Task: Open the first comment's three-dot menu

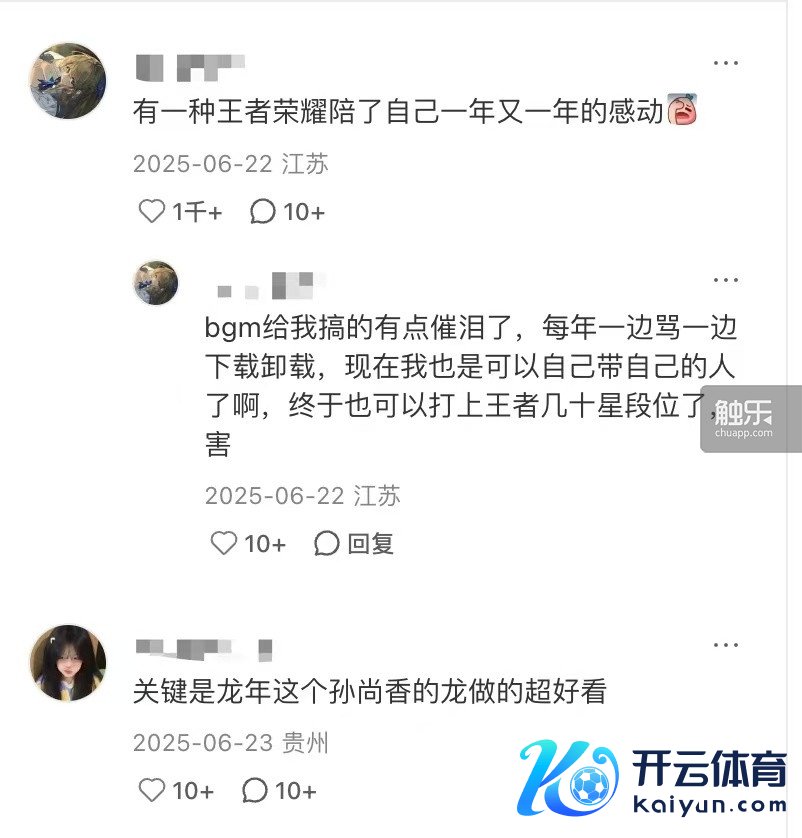Action: [x=726, y=63]
